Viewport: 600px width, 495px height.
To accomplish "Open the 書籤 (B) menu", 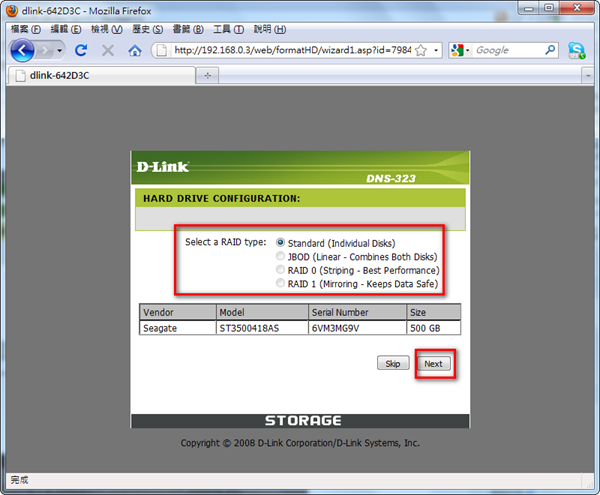I will tap(188, 29).
